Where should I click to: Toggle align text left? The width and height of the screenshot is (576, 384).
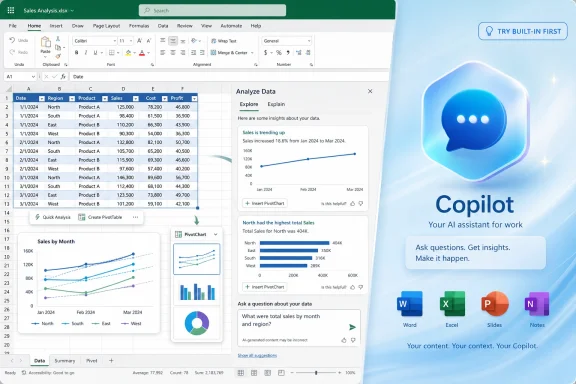click(162, 53)
